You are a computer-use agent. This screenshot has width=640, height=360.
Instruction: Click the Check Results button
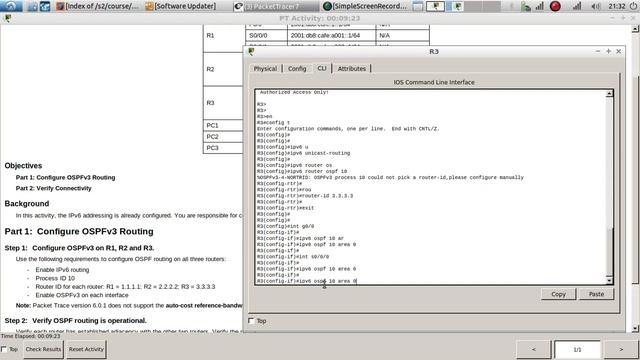point(43,349)
